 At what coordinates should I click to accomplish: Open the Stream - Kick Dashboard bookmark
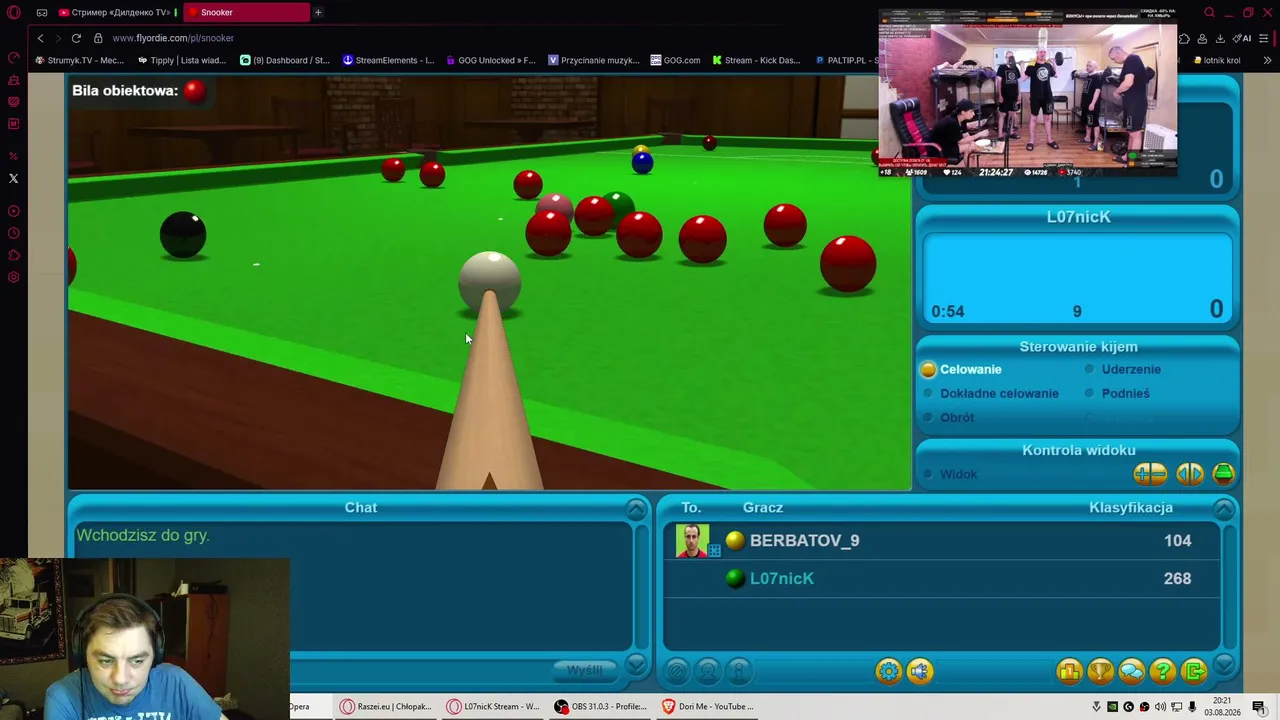tap(756, 60)
